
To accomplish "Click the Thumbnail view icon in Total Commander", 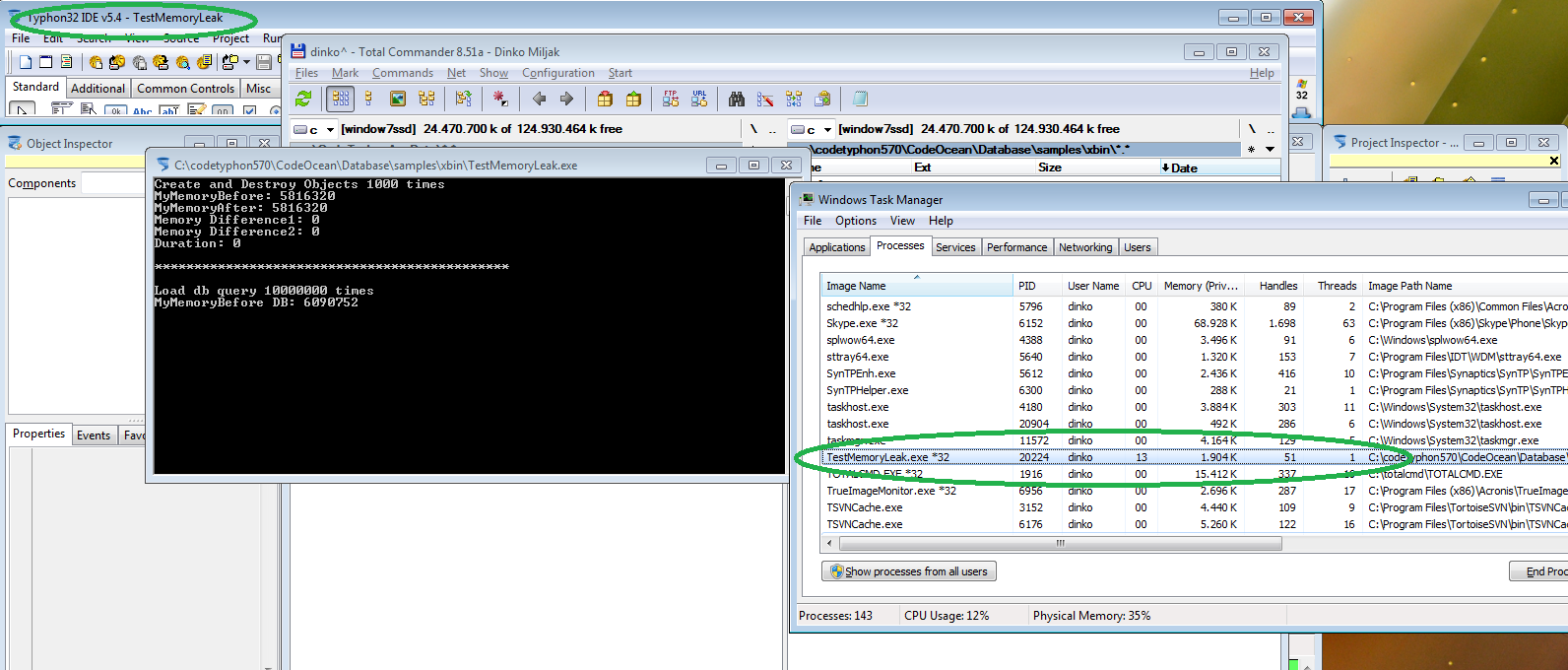I will 398,99.
